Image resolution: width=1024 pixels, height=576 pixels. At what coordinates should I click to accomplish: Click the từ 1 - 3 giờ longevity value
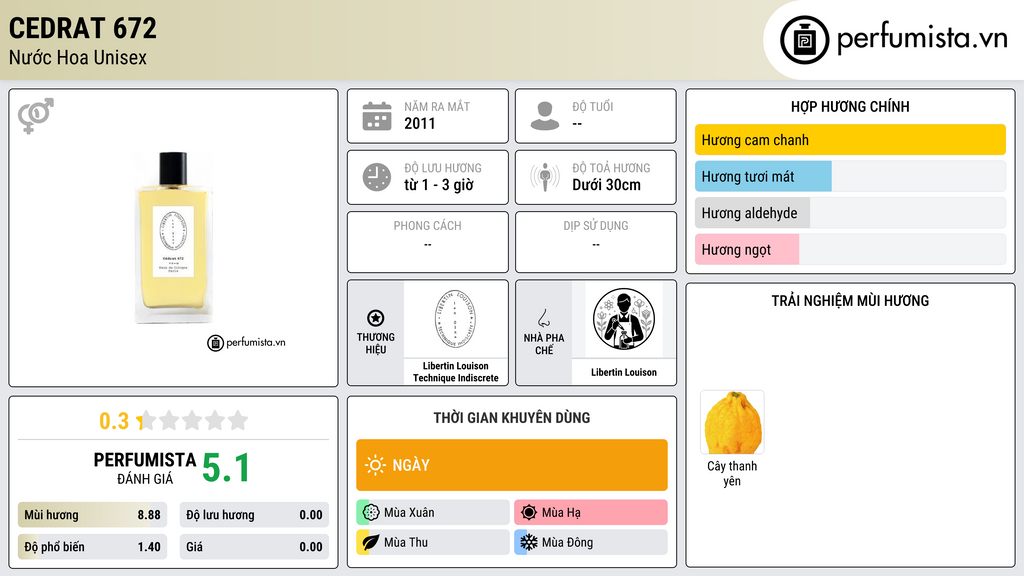pyautogui.click(x=438, y=185)
